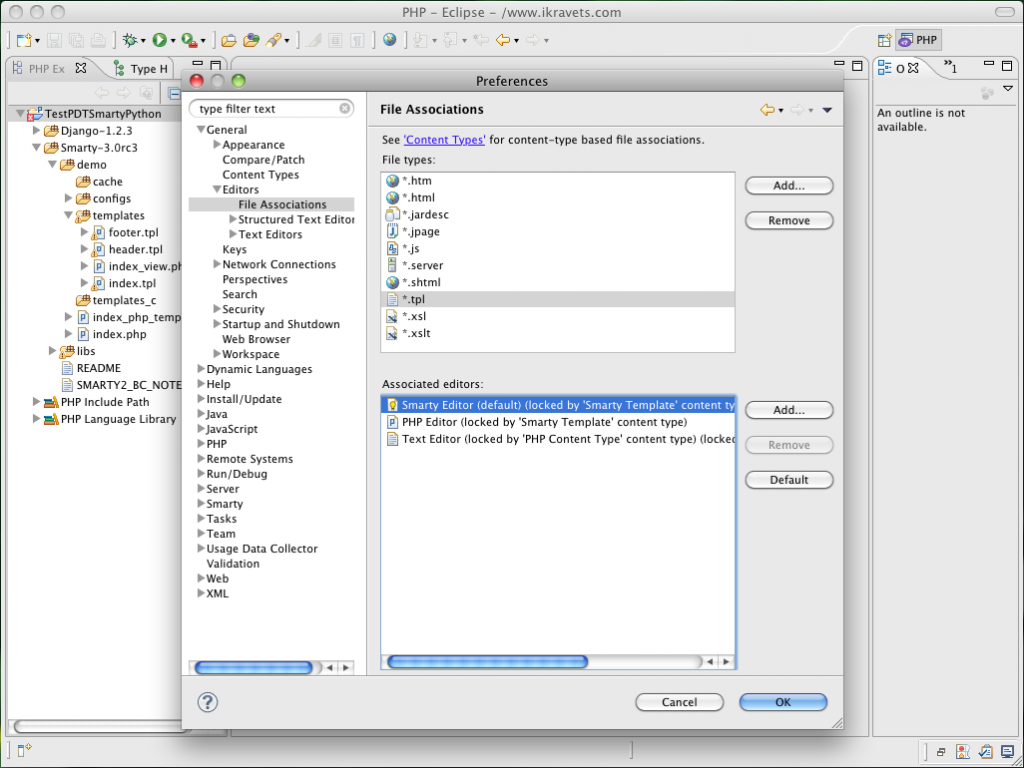
Task: Select the Save icon in the toolbar
Action: [55, 40]
